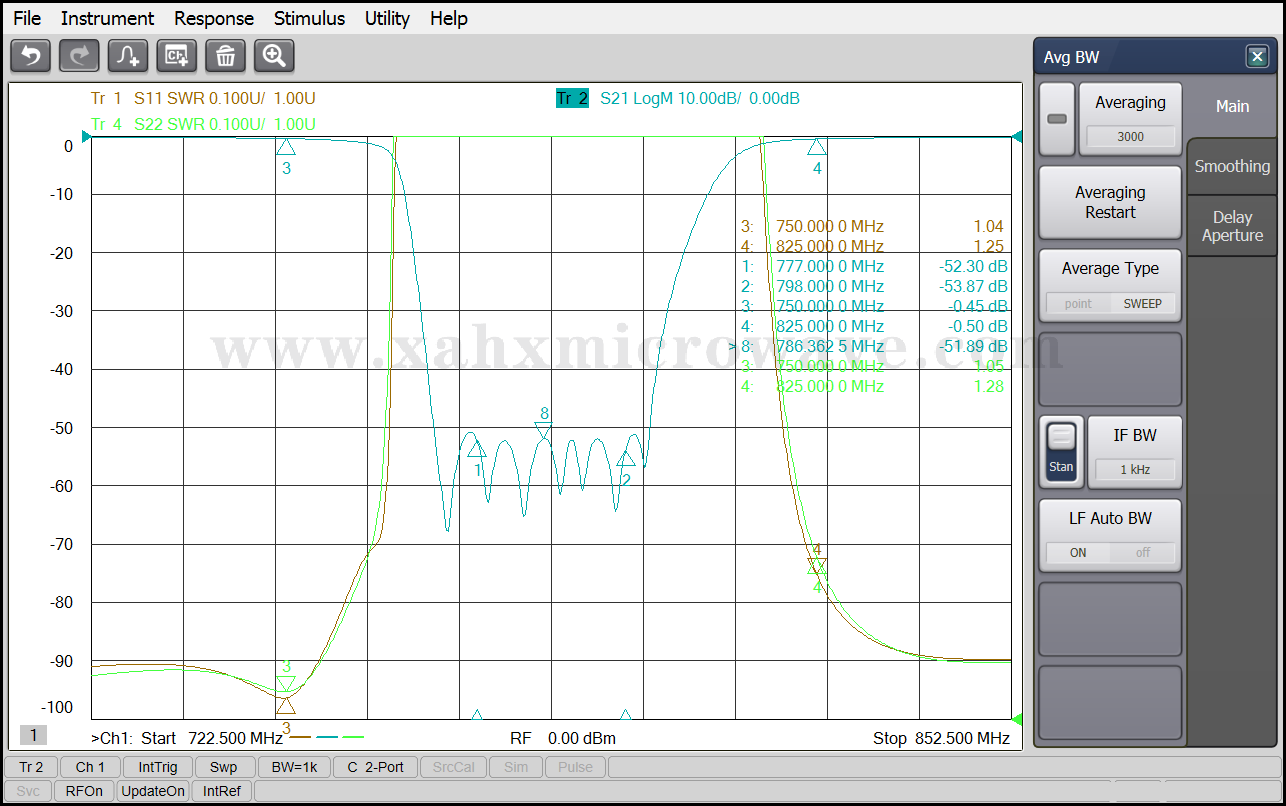
Task: Switch to the Smoothing tab
Action: [1232, 166]
